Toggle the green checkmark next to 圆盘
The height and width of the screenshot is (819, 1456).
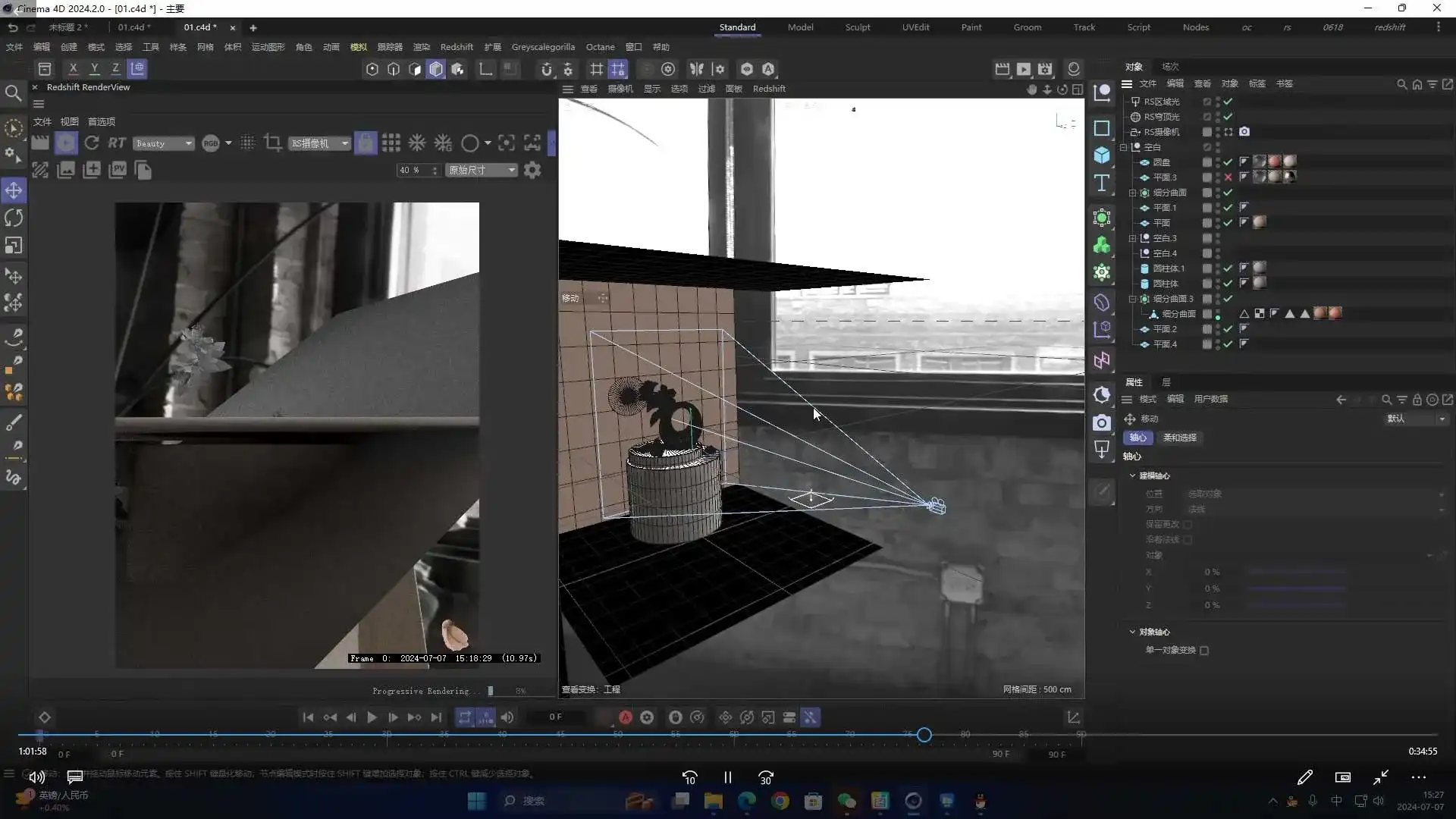[x=1228, y=162]
